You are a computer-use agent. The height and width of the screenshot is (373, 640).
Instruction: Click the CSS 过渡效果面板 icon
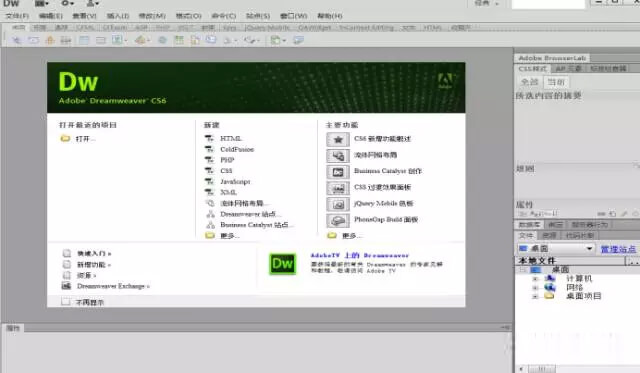338,188
